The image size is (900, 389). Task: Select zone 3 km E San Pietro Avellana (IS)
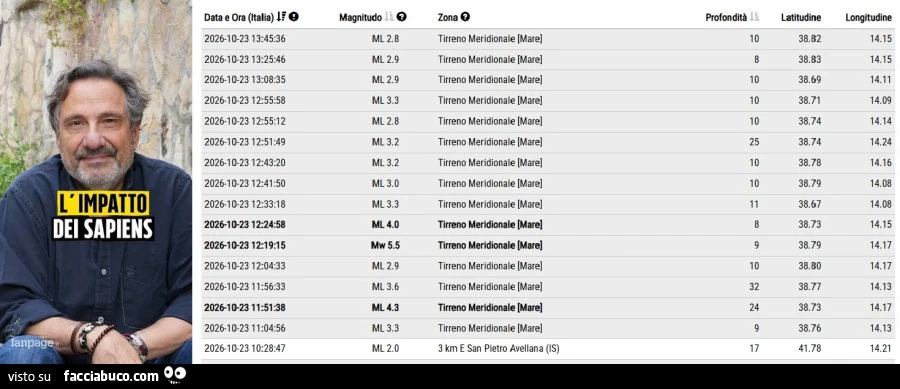tap(498, 348)
